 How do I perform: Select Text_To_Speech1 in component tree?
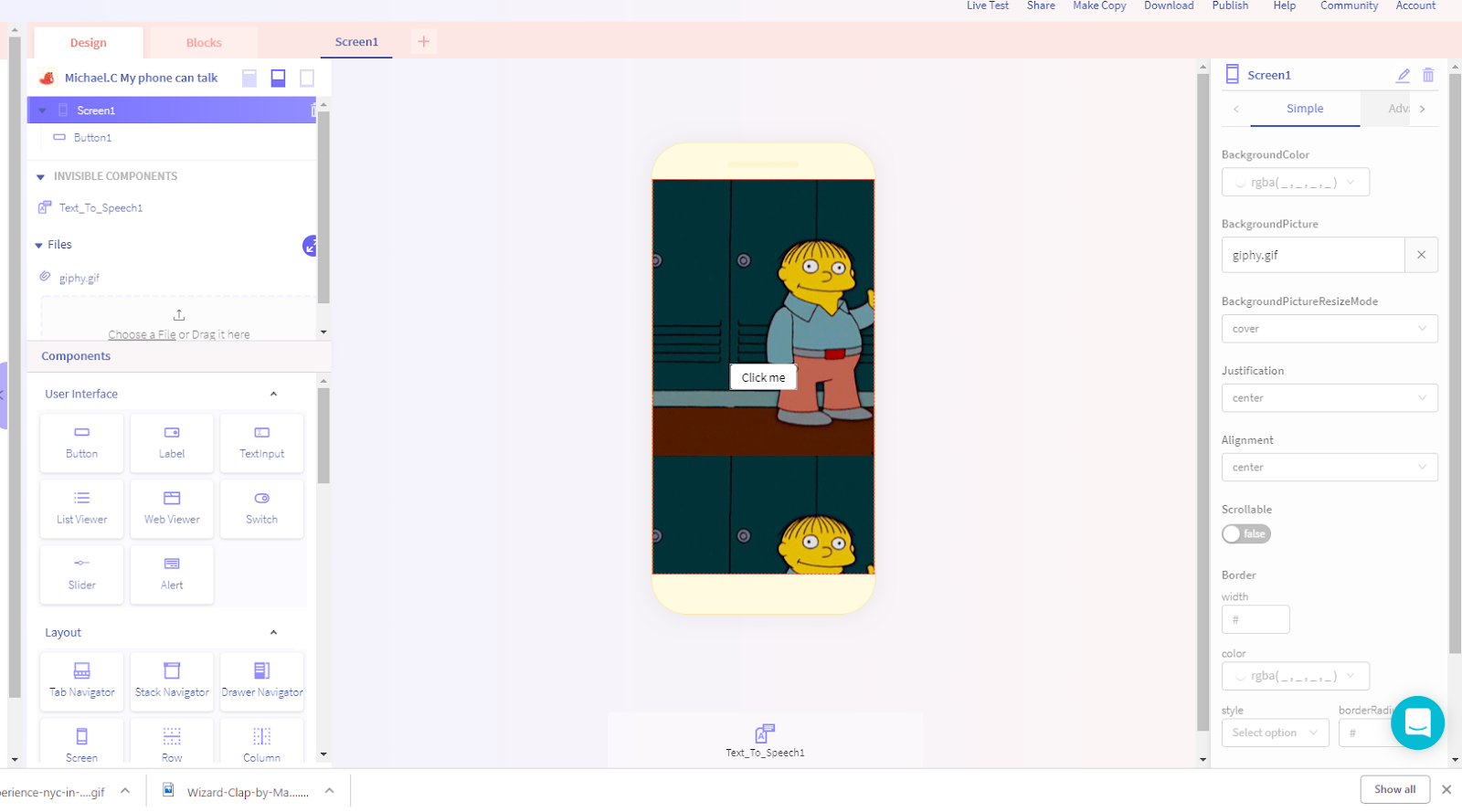(x=101, y=208)
